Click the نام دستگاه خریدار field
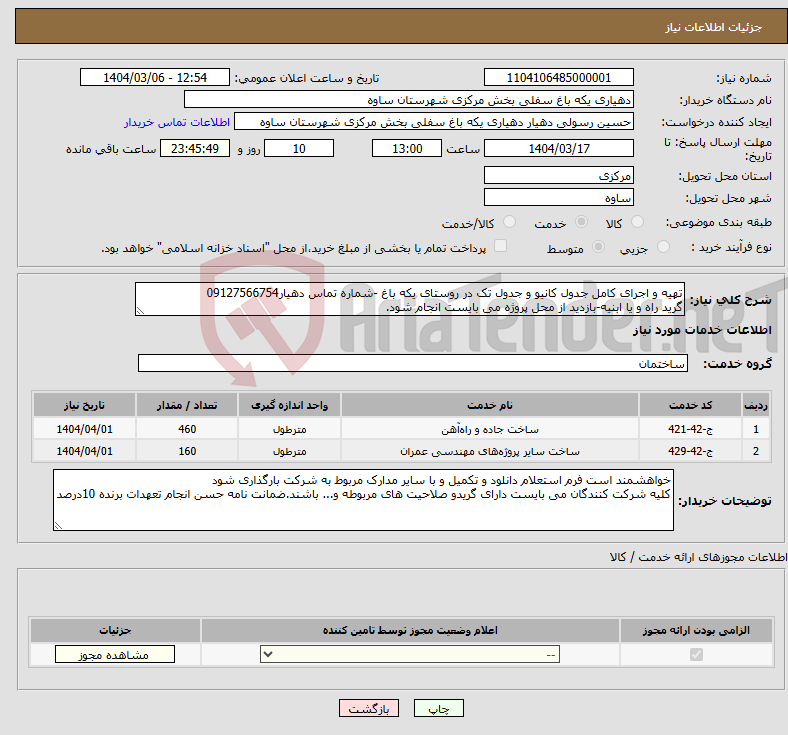The width and height of the screenshot is (788, 735). [x=409, y=99]
